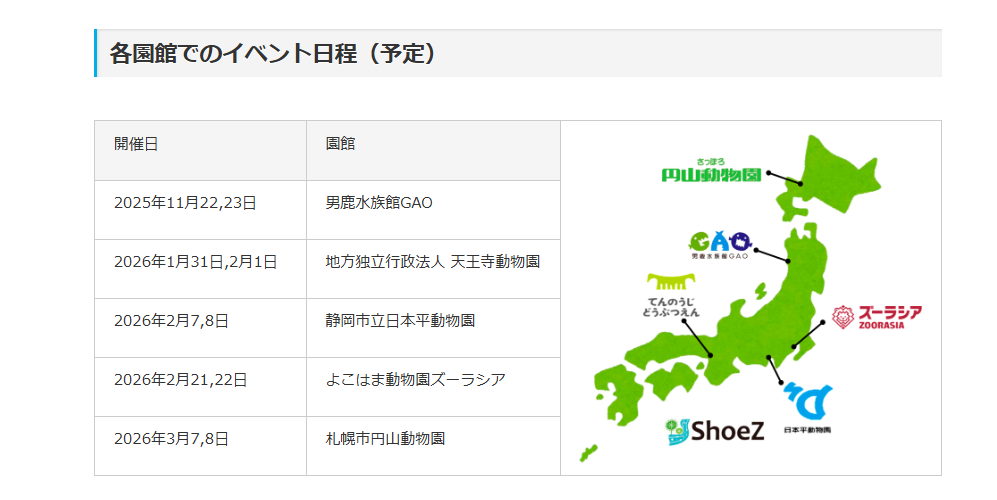Click the 札幌市円山動物園 venue cell
The height and width of the screenshot is (500, 997).
click(385, 439)
